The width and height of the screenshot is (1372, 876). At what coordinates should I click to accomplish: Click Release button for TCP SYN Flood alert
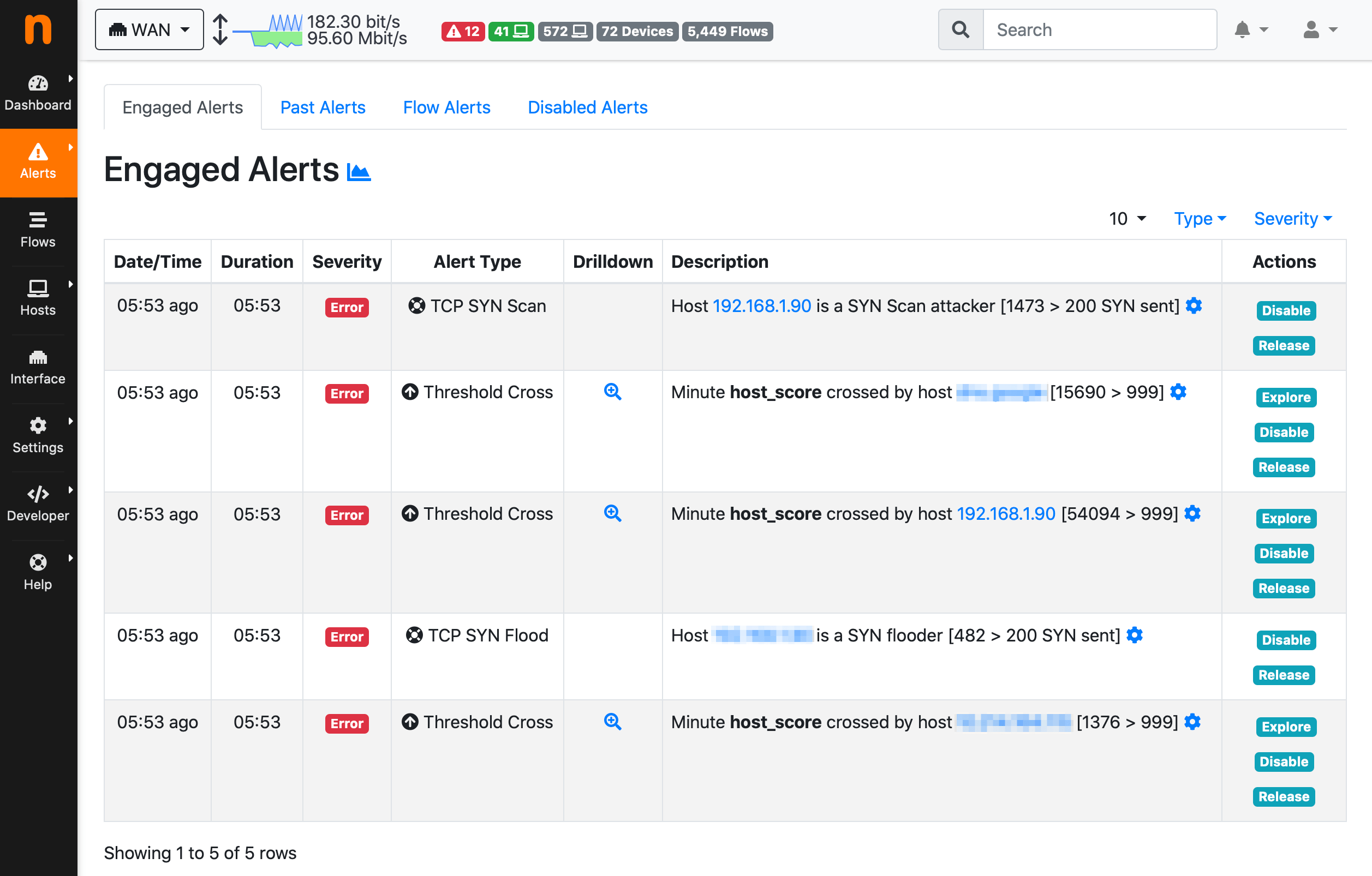1283,675
